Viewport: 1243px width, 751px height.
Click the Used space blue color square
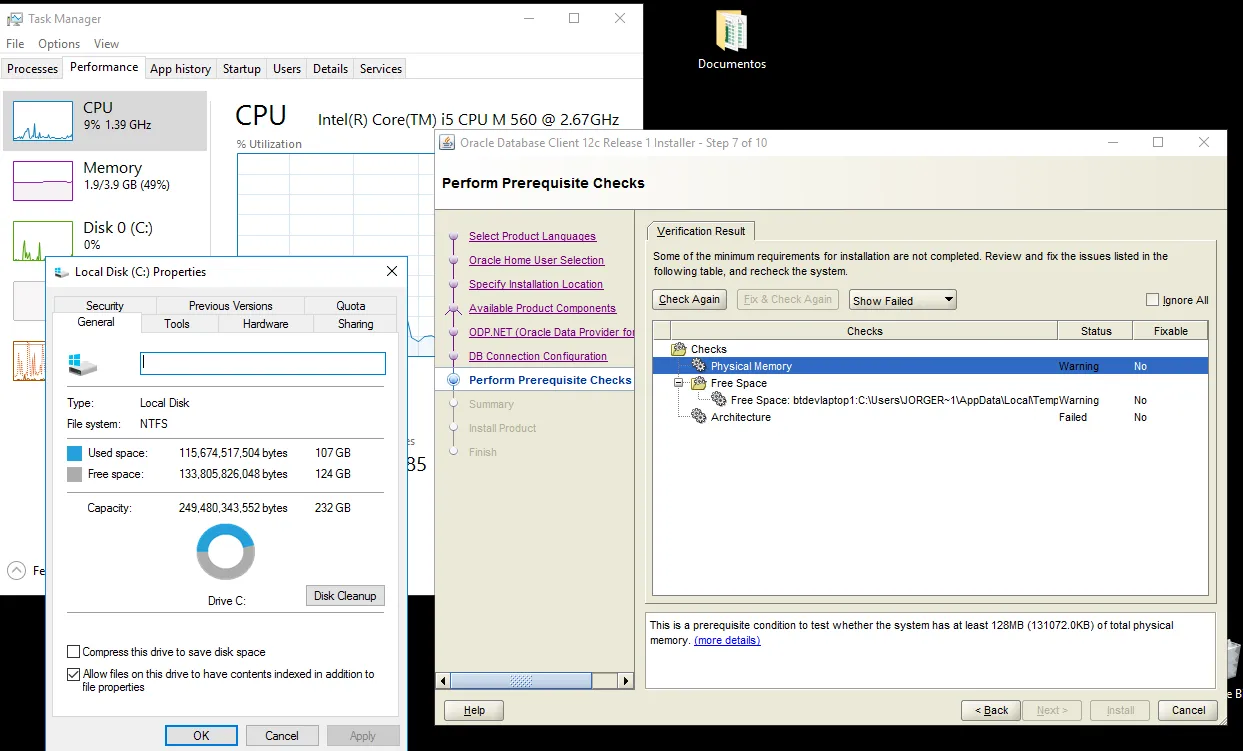point(74,453)
